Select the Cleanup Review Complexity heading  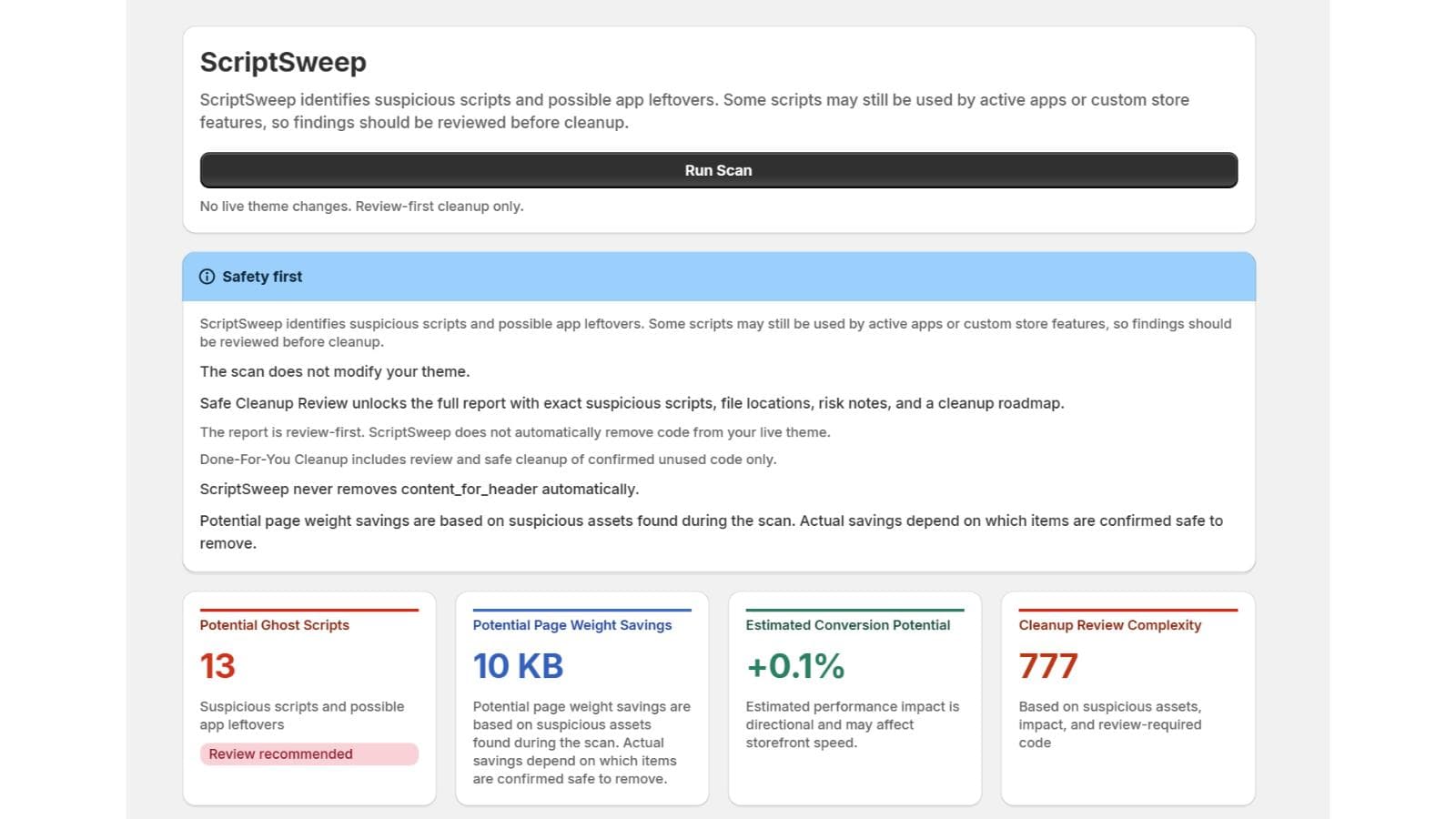coord(1109,625)
